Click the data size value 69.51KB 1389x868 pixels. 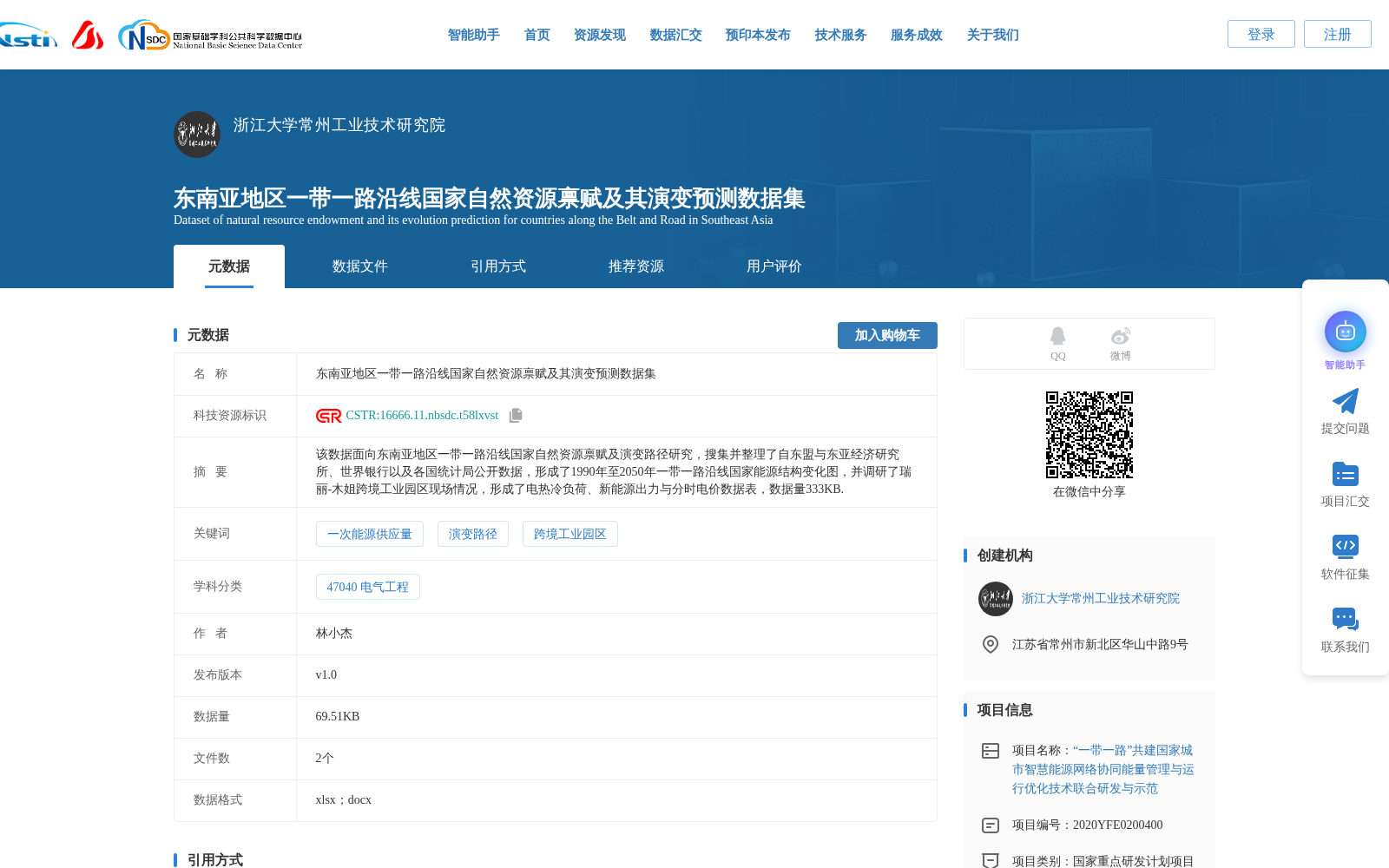click(338, 717)
